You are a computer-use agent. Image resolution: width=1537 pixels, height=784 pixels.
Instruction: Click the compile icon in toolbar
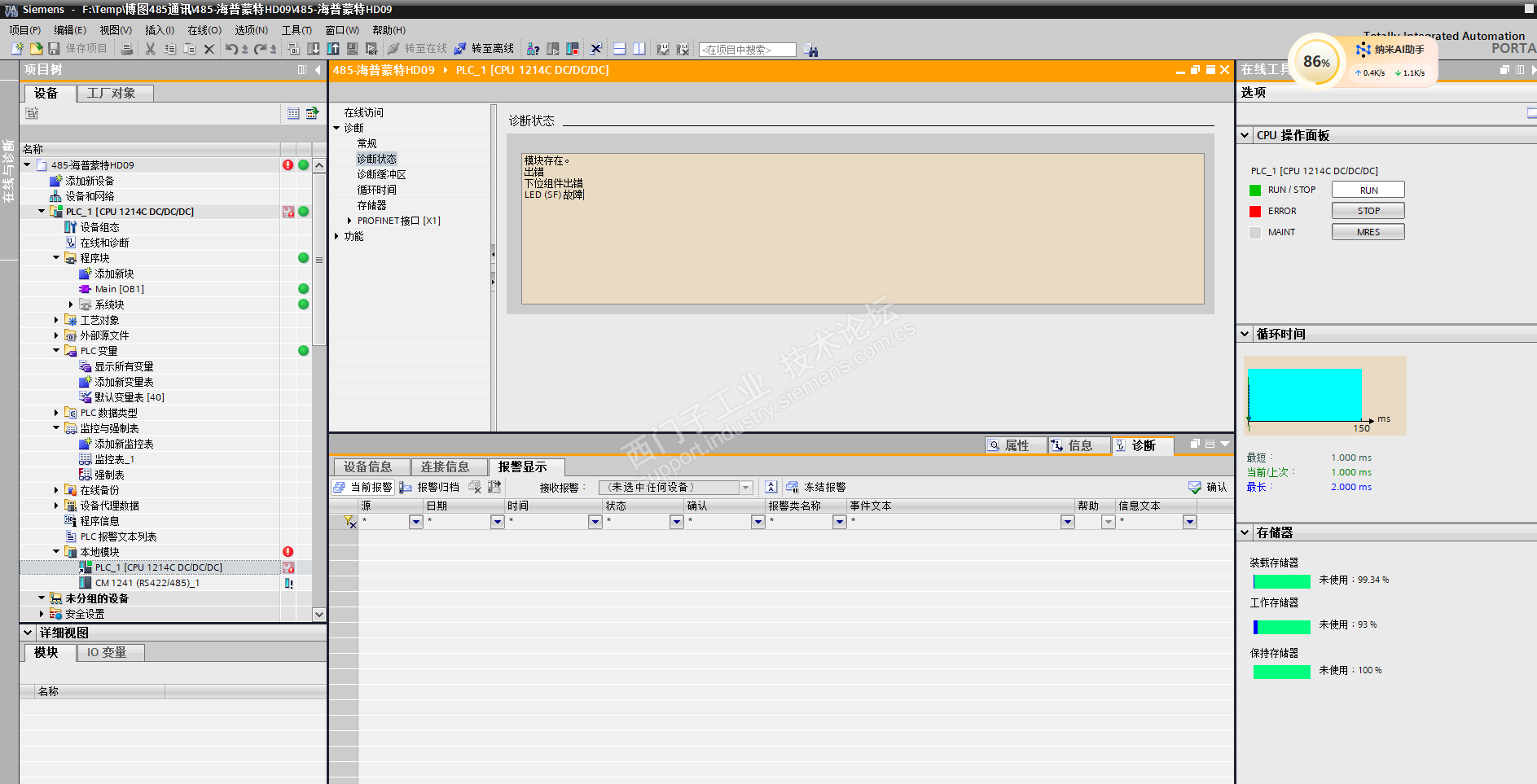(293, 49)
